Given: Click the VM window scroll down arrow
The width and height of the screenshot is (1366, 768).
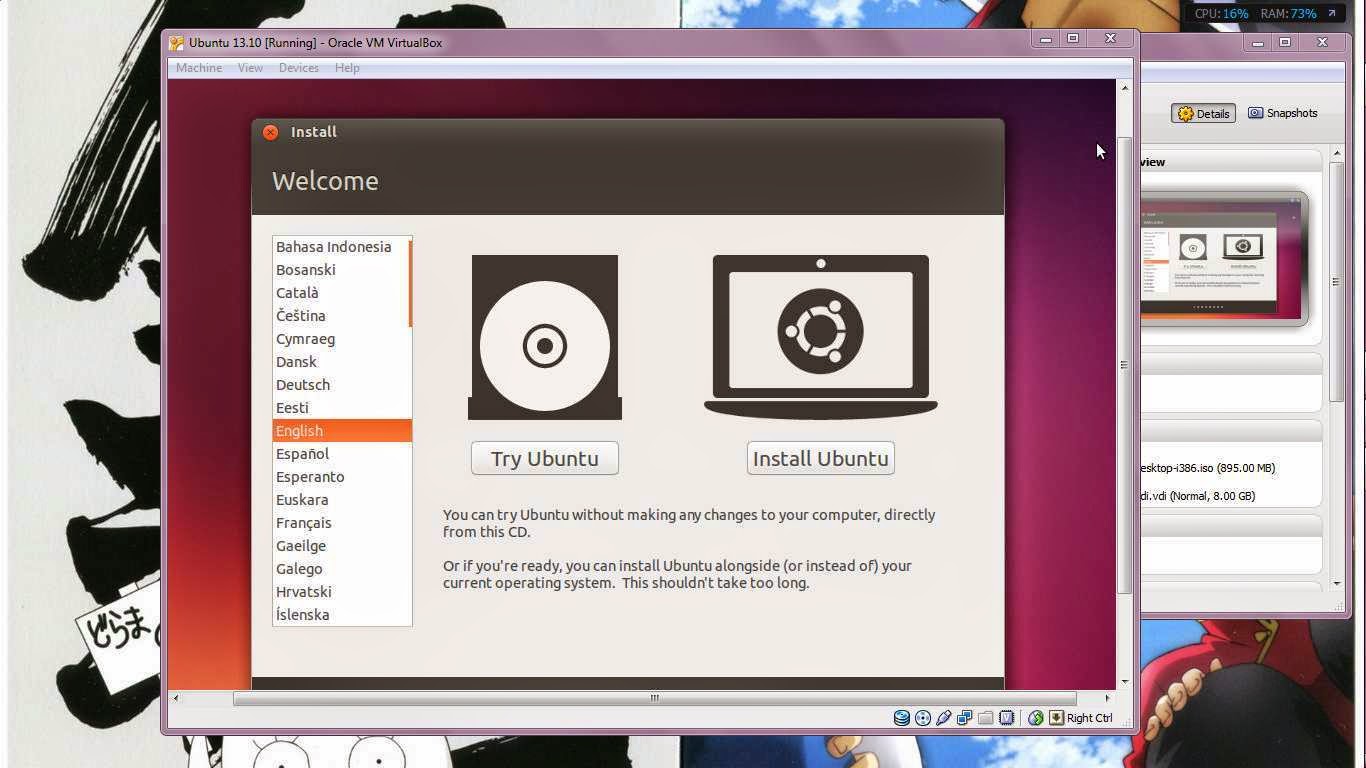Looking at the screenshot, I should (x=1124, y=682).
